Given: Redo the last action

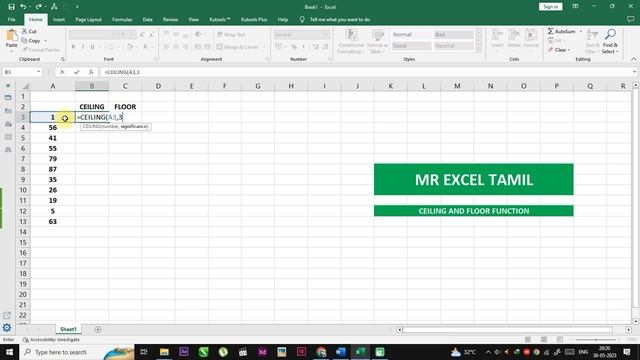Looking at the screenshot, I should click(38, 7).
